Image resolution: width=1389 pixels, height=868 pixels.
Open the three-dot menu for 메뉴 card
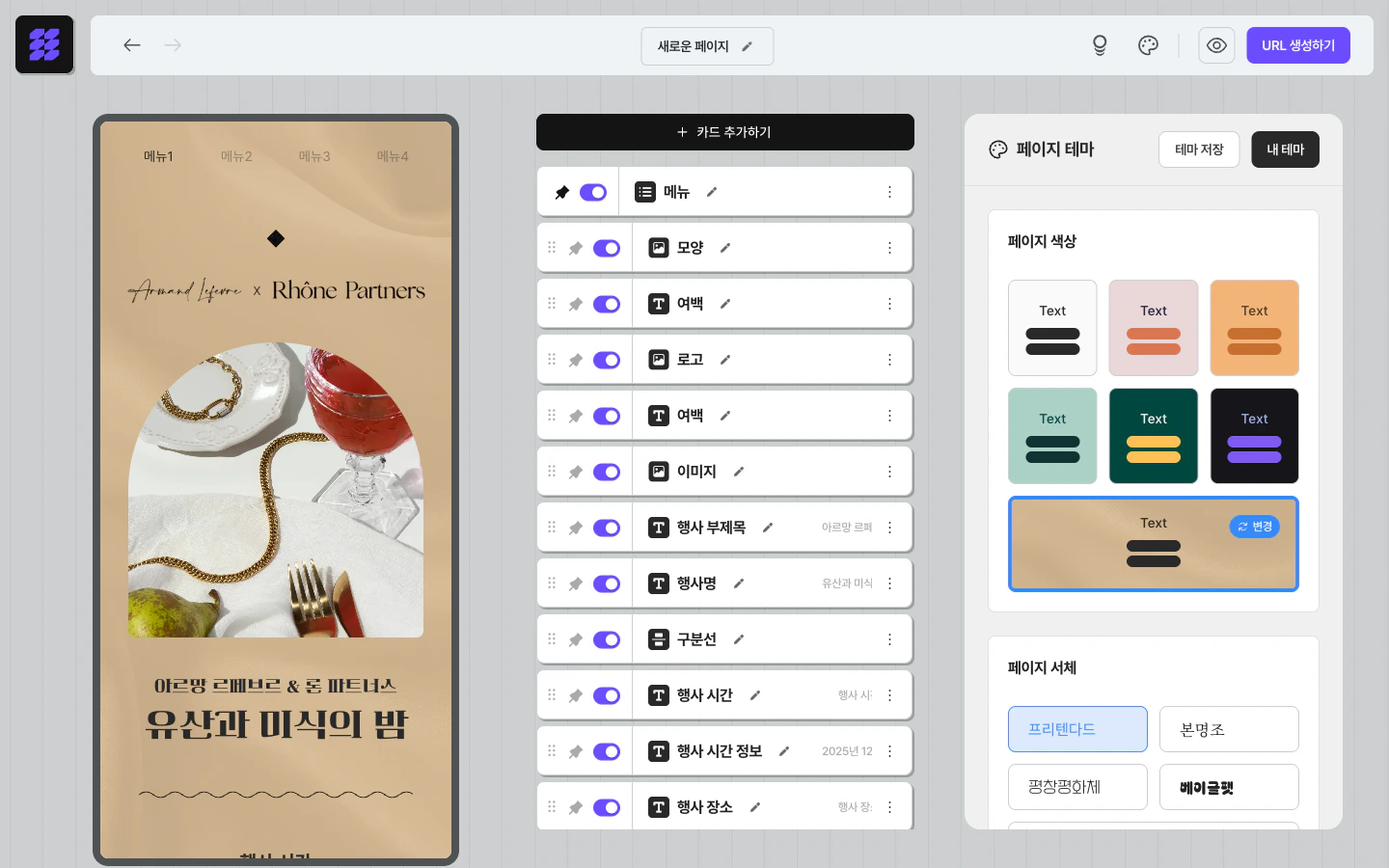[889, 192]
